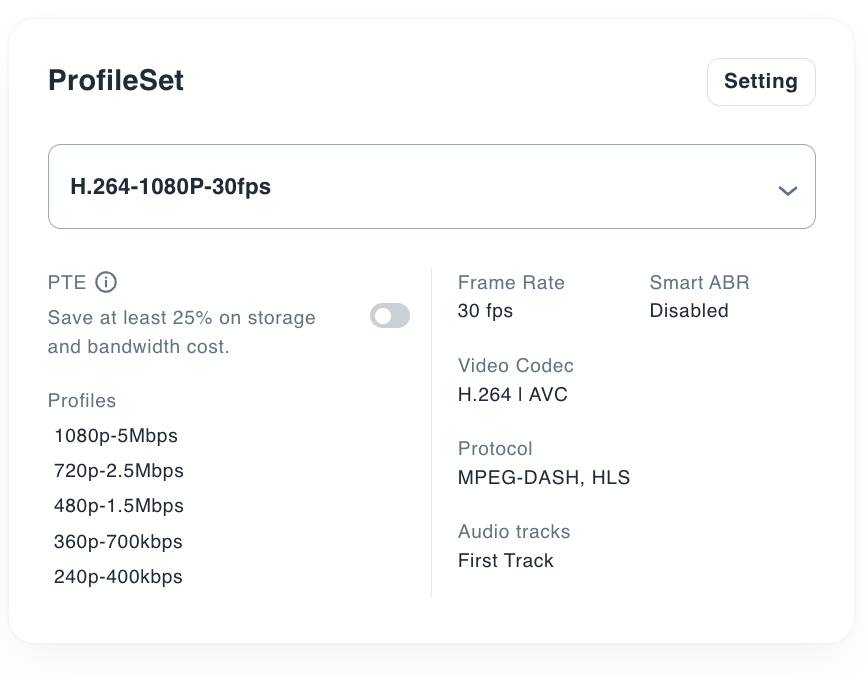Expand the profile set dropdown chevron
The height and width of the screenshot is (674, 866).
point(788,190)
